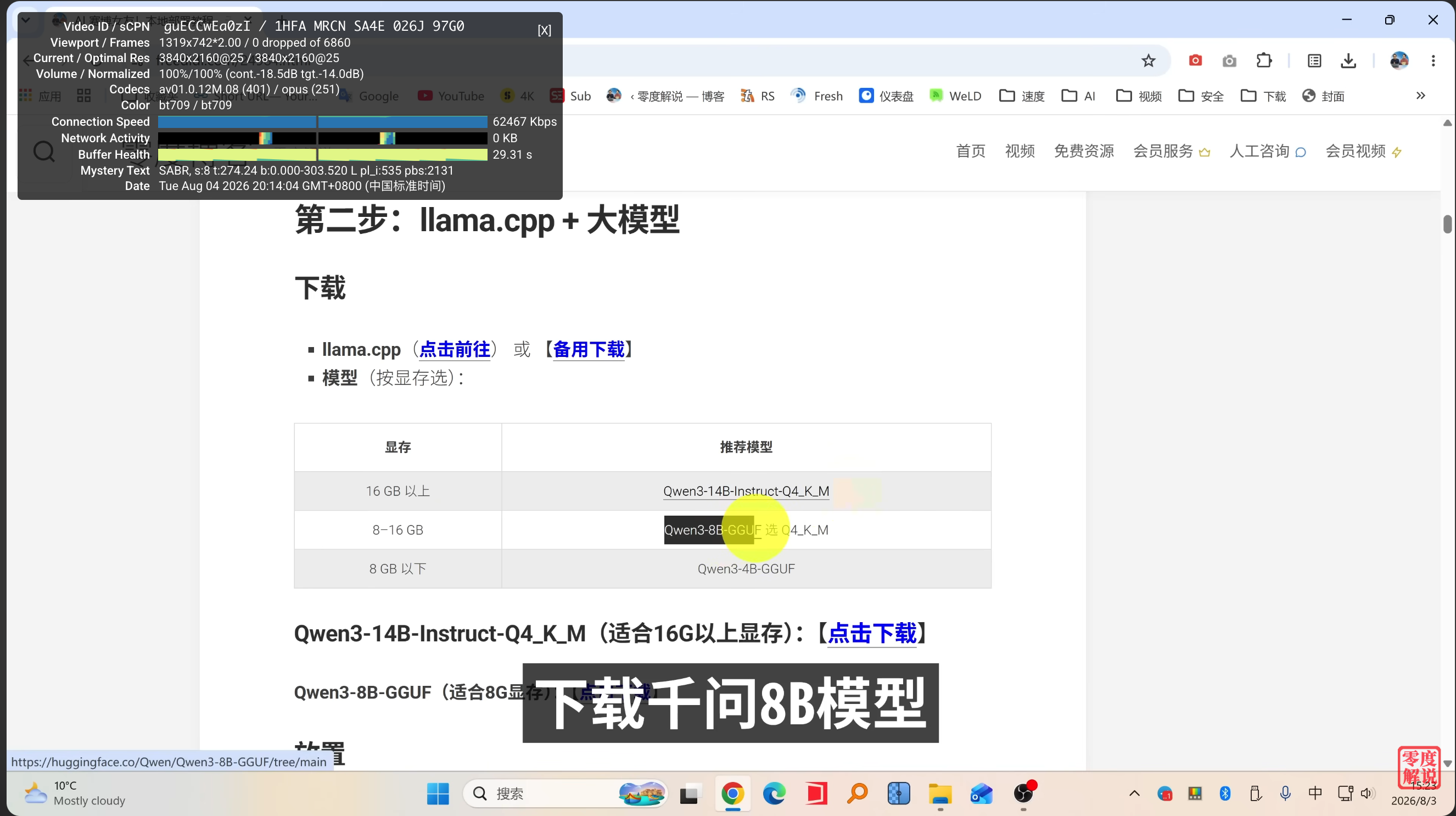The width and height of the screenshot is (1456, 816).
Task: Click the Qwen3-4B-GGUF table cell
Action: point(746,569)
